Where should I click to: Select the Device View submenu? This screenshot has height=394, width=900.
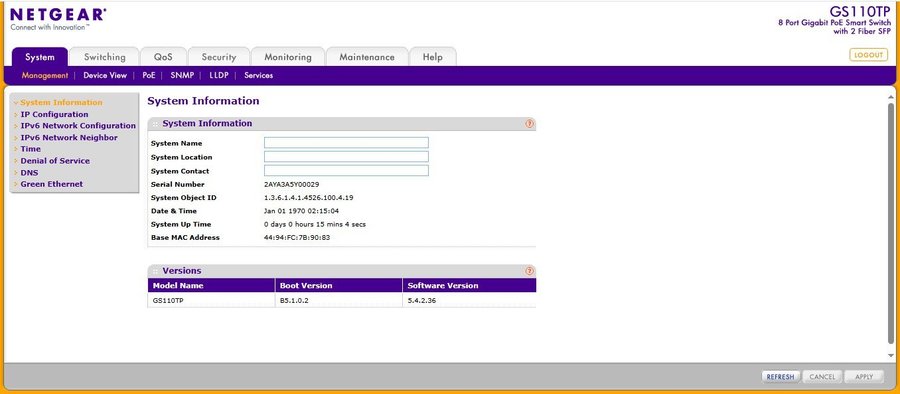tap(105, 75)
